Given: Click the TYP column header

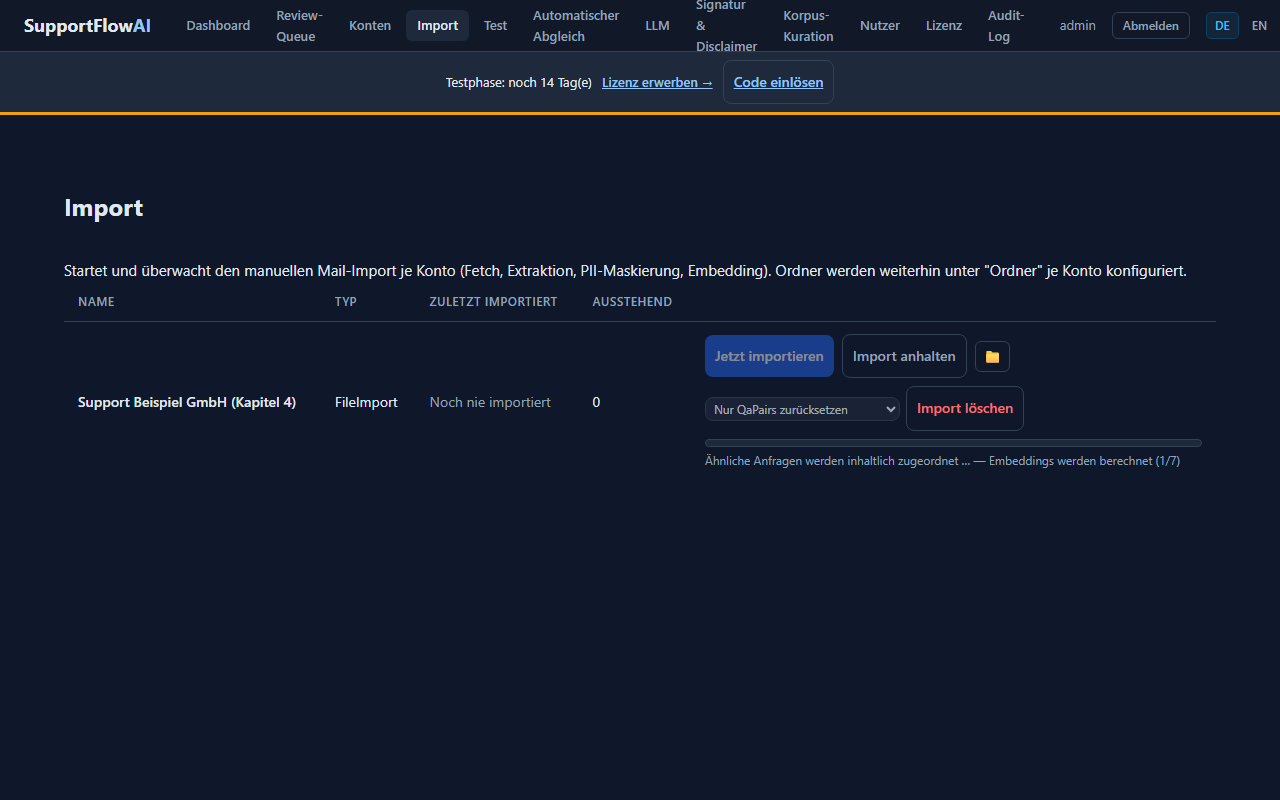Looking at the screenshot, I should coord(346,301).
